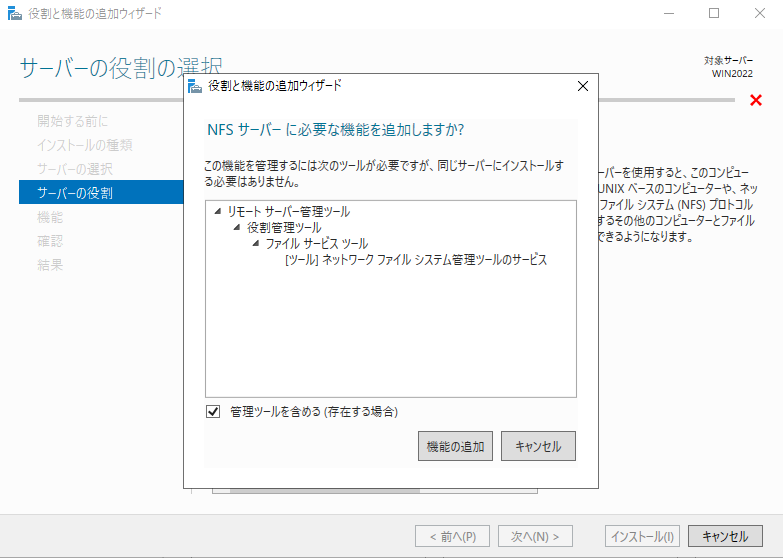
Task: Collapse the リモート サーバー管理ツール tree node
Action: (218, 212)
